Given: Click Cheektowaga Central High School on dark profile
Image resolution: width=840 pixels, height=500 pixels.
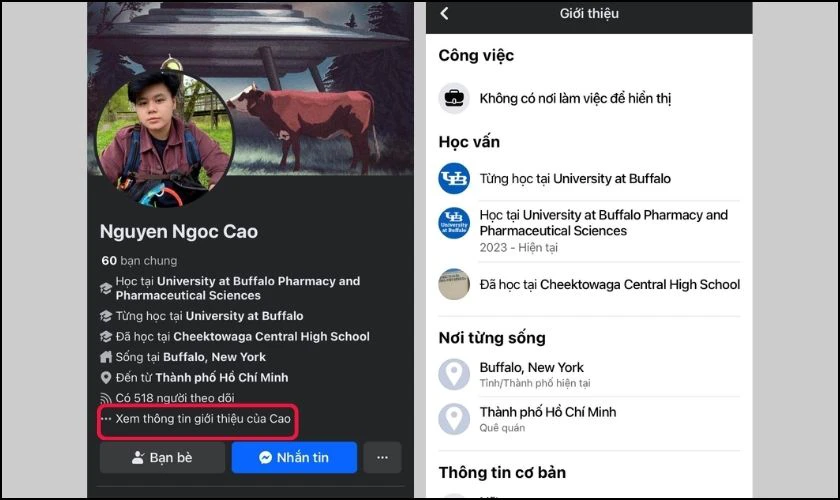Looking at the screenshot, I should [x=243, y=337].
